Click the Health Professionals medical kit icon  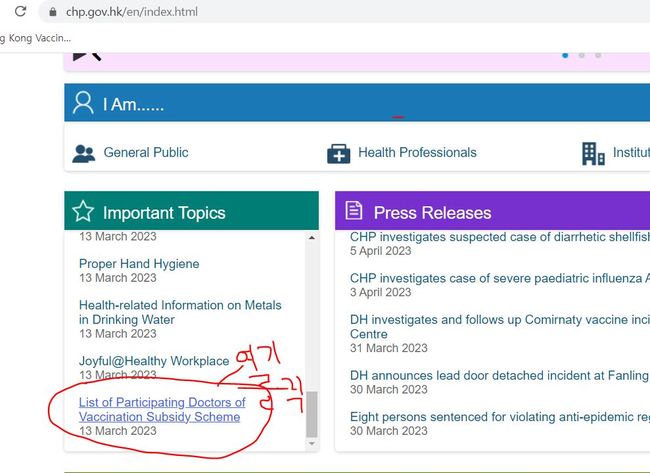339,153
